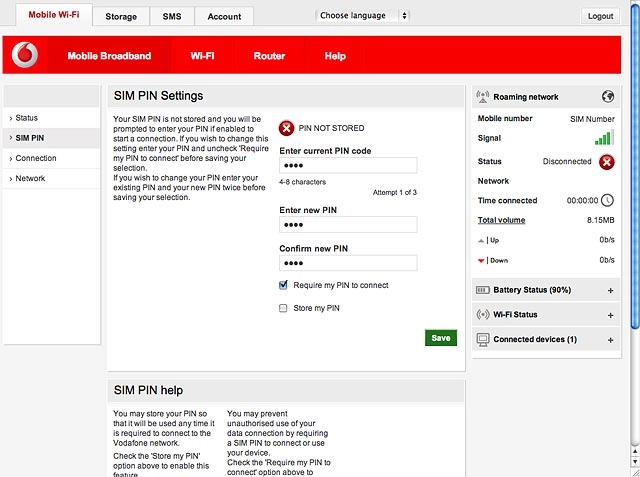Open Help in the red menu bar
640x477 pixels.
[x=335, y=56]
